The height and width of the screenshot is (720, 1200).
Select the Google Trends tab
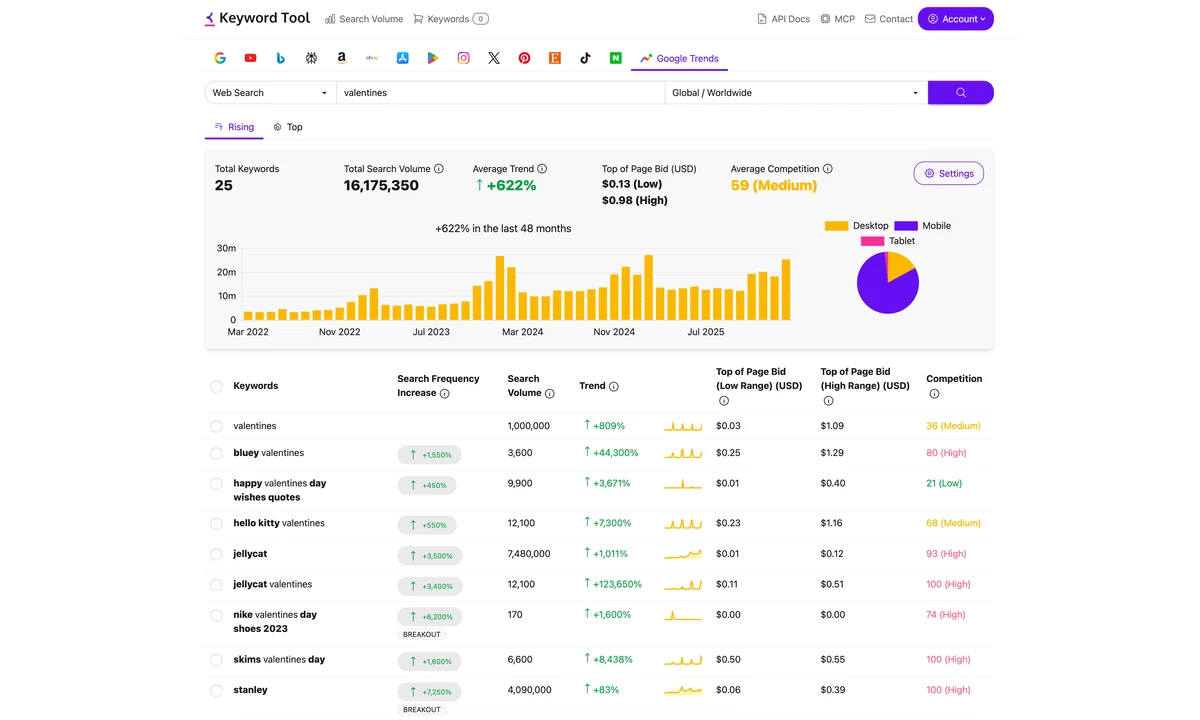click(x=679, y=58)
